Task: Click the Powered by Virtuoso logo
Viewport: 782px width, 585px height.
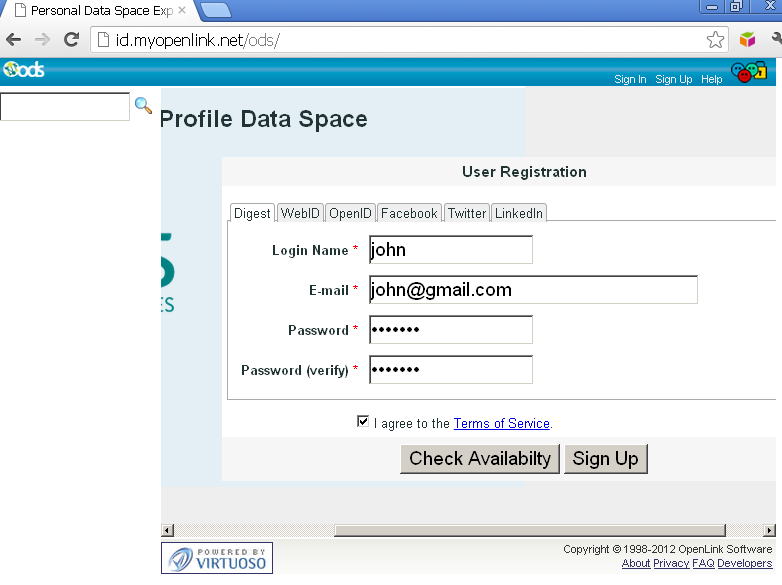Action: (x=217, y=558)
